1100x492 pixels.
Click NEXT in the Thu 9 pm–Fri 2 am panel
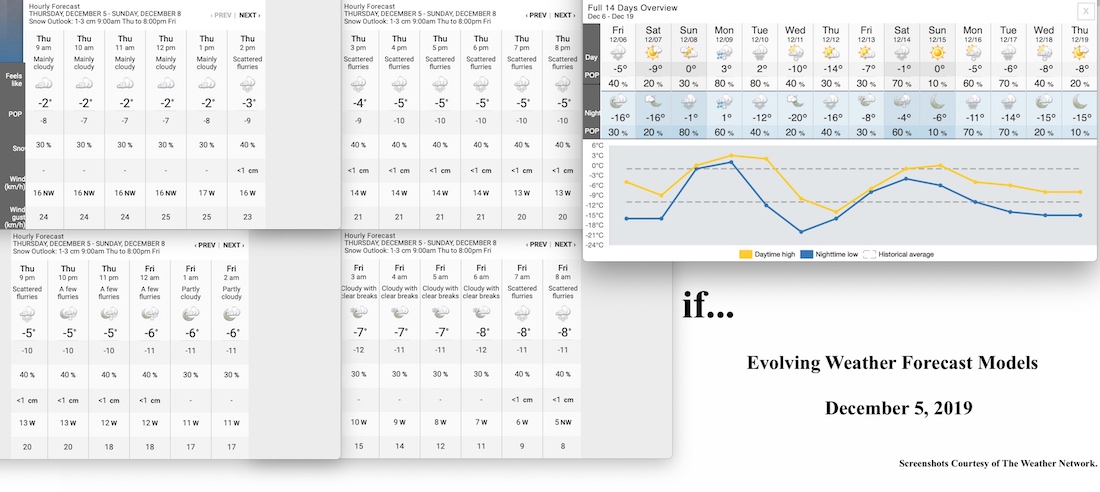coord(234,245)
